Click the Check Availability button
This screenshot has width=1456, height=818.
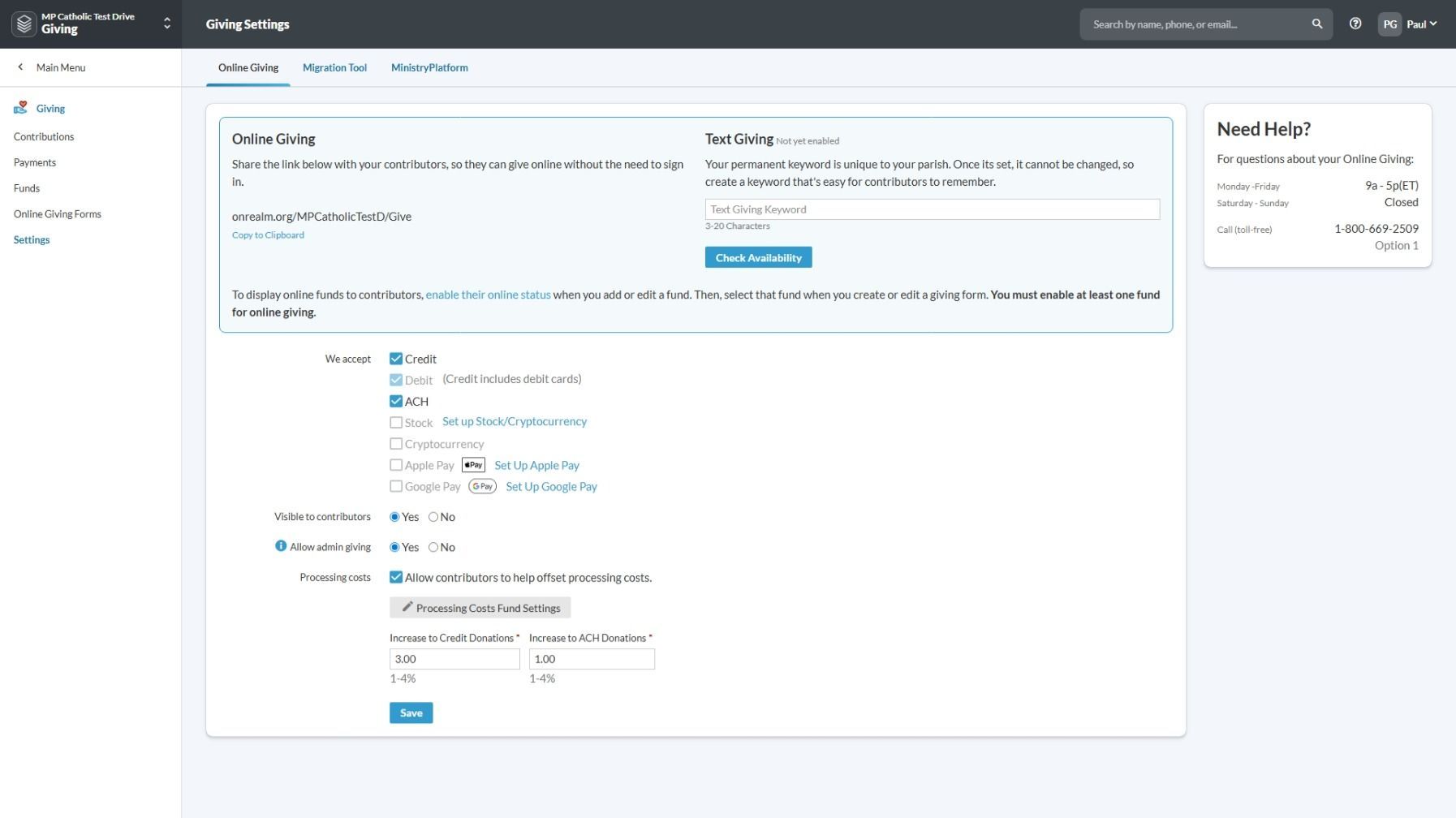point(758,258)
